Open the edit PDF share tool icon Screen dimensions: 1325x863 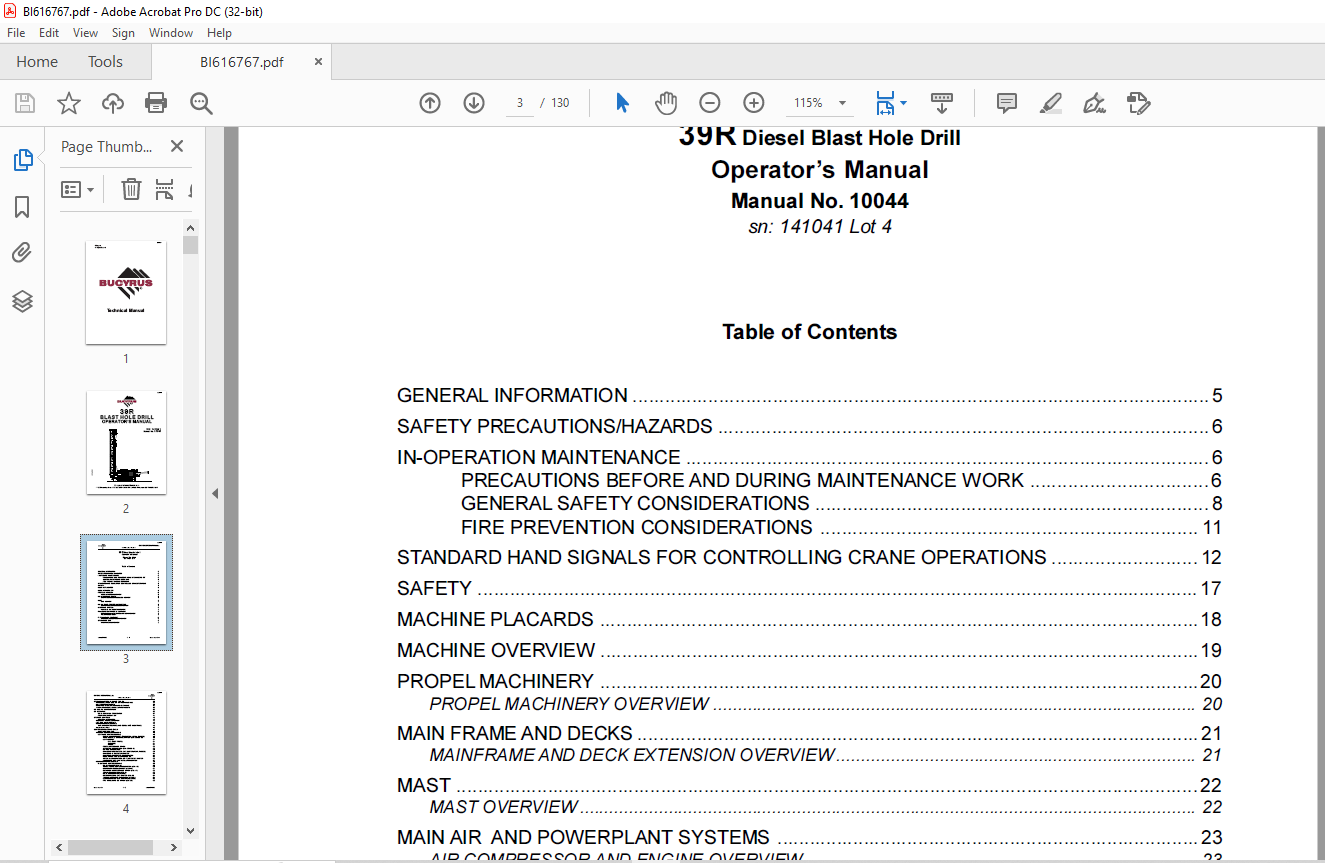1138,103
